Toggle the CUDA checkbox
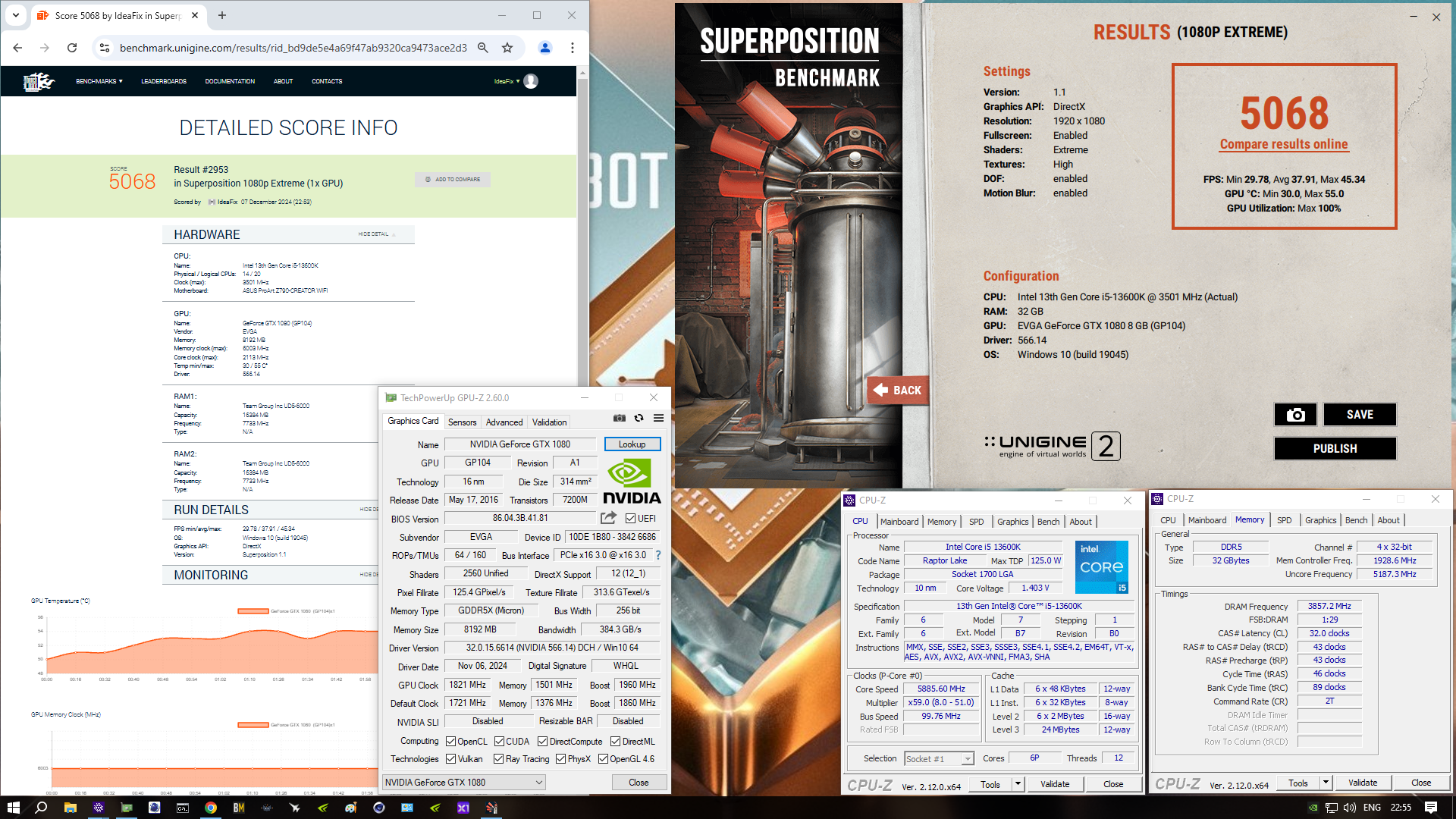Viewport: 1456px width, 819px height. coord(500,742)
